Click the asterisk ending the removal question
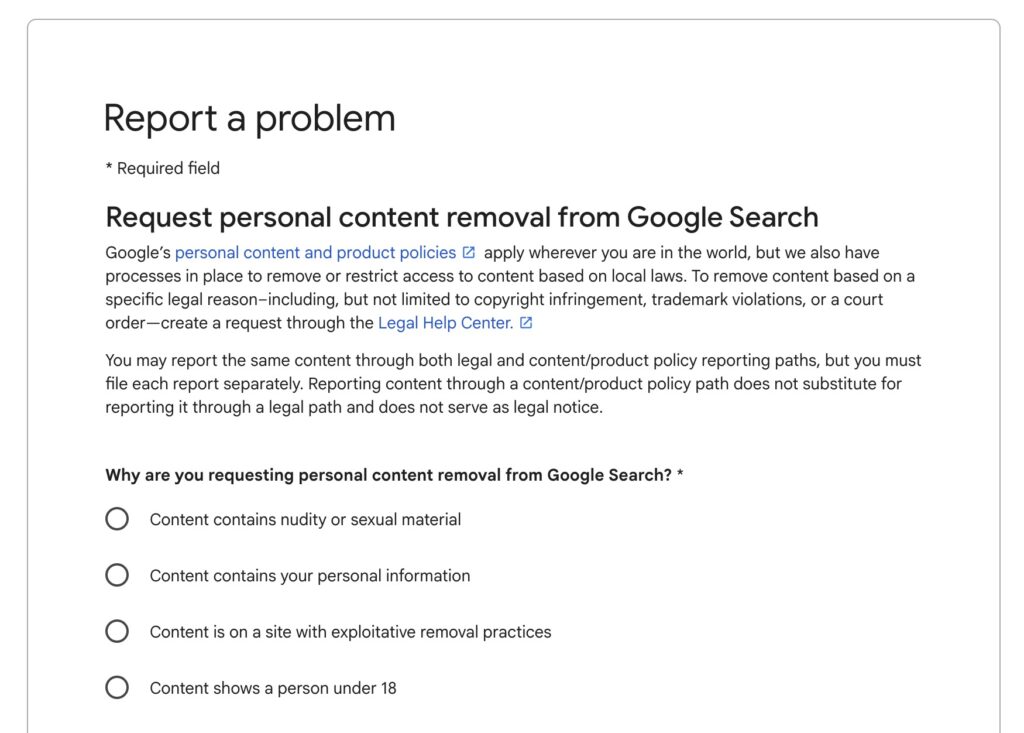The width and height of the screenshot is (1024, 733). click(680, 475)
